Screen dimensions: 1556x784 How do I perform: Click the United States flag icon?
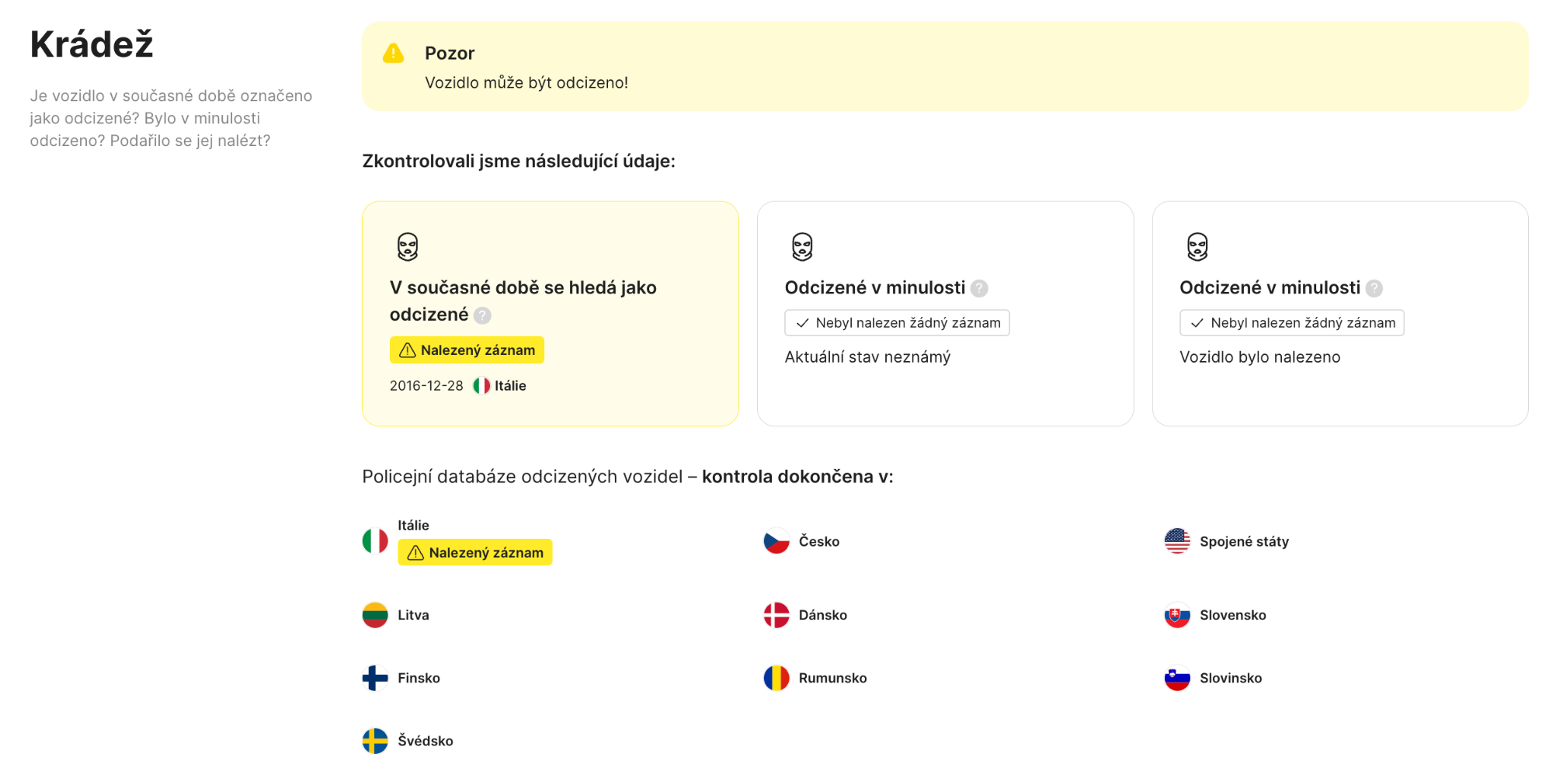(x=1176, y=541)
